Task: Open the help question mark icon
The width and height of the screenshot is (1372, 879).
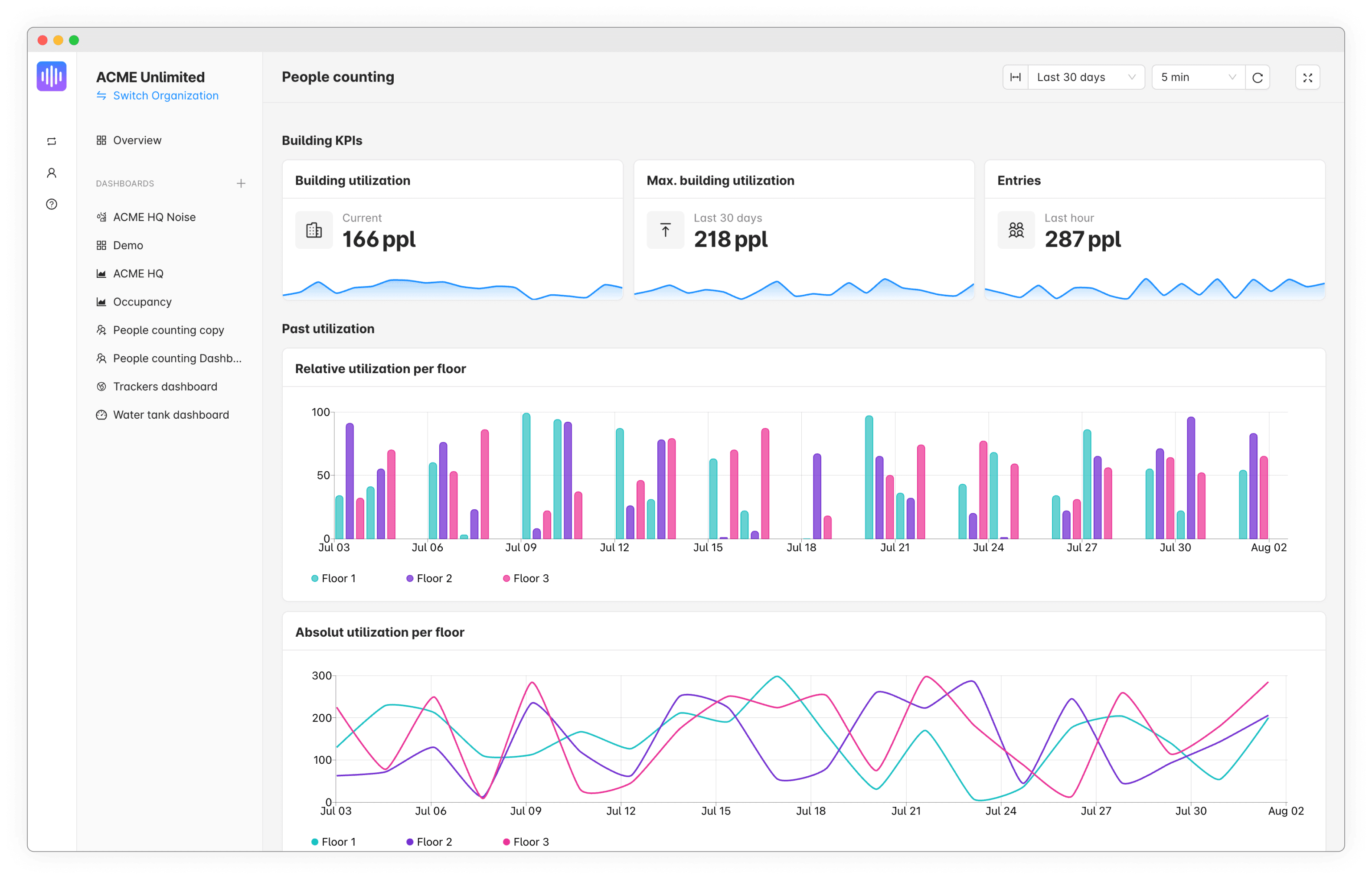Action: point(52,204)
